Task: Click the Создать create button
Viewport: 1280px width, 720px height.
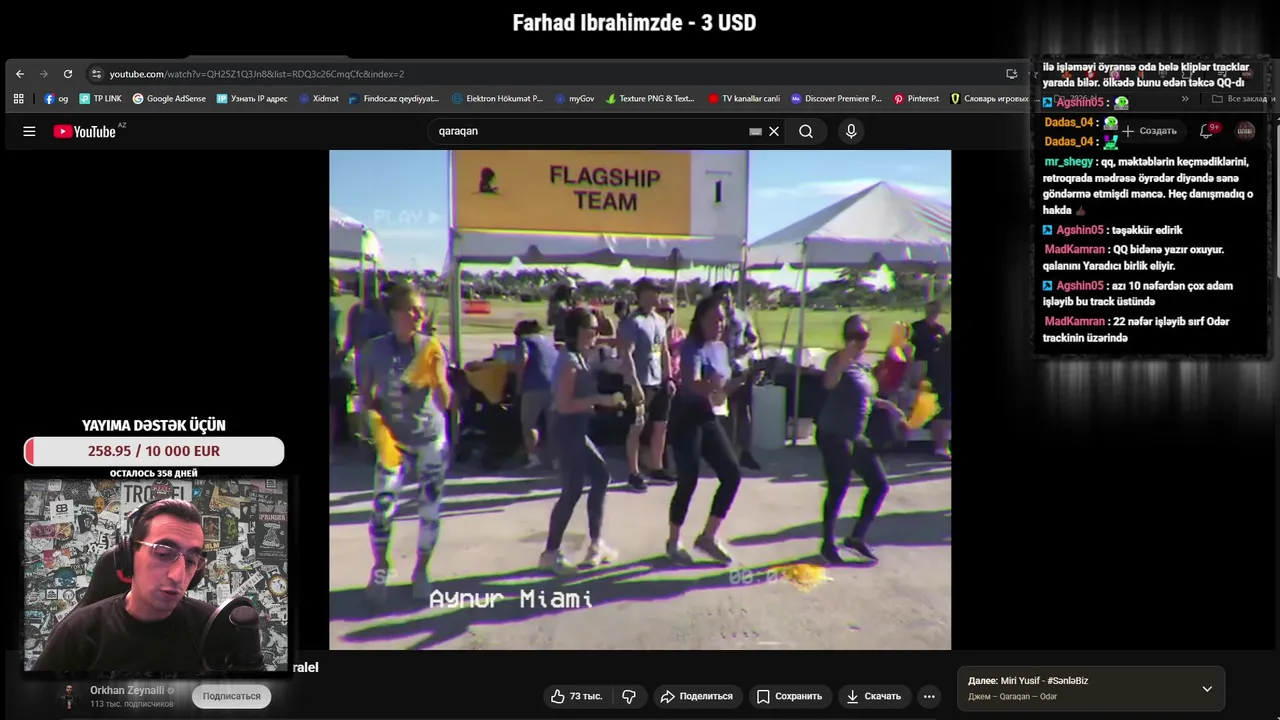Action: point(1149,131)
